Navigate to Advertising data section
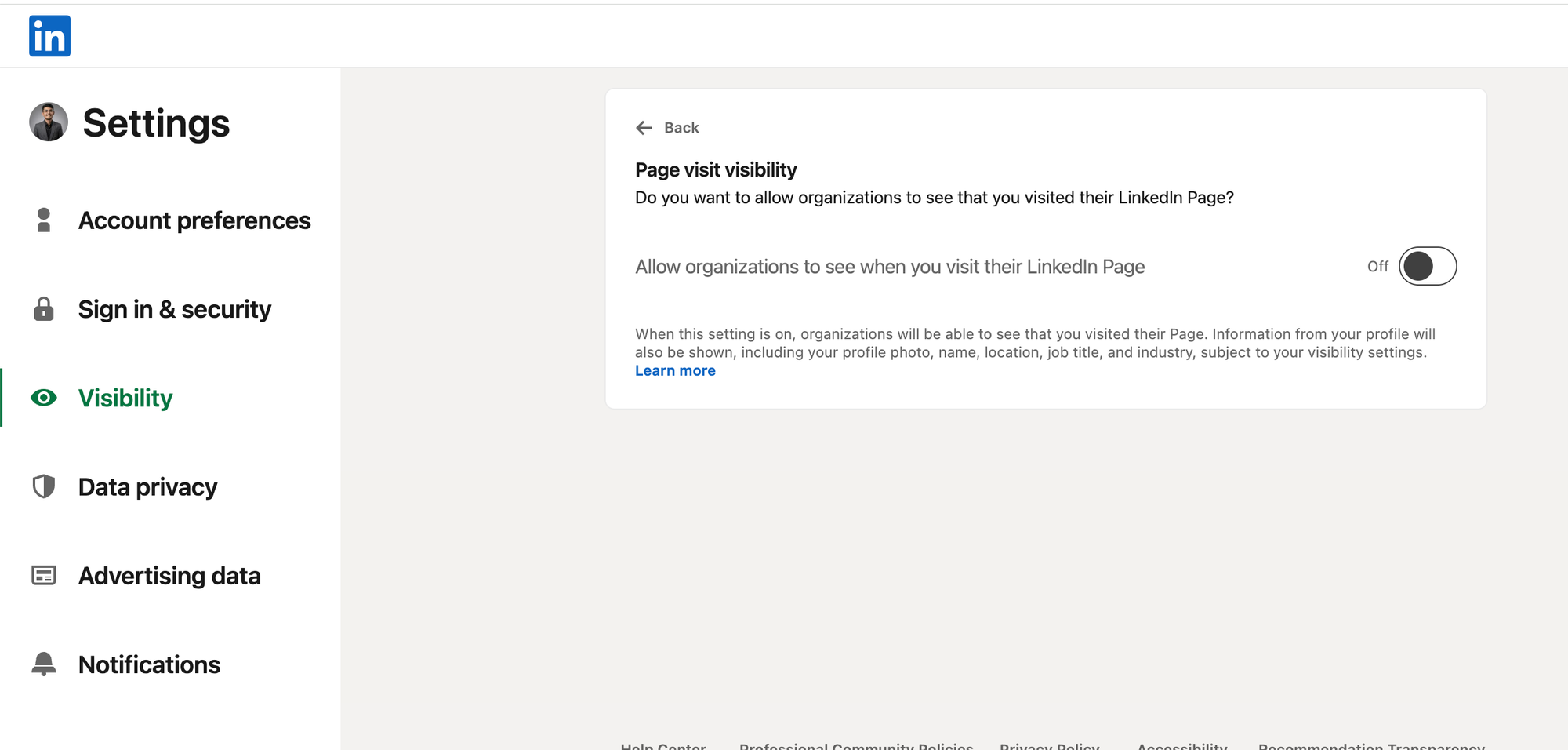 [169, 575]
